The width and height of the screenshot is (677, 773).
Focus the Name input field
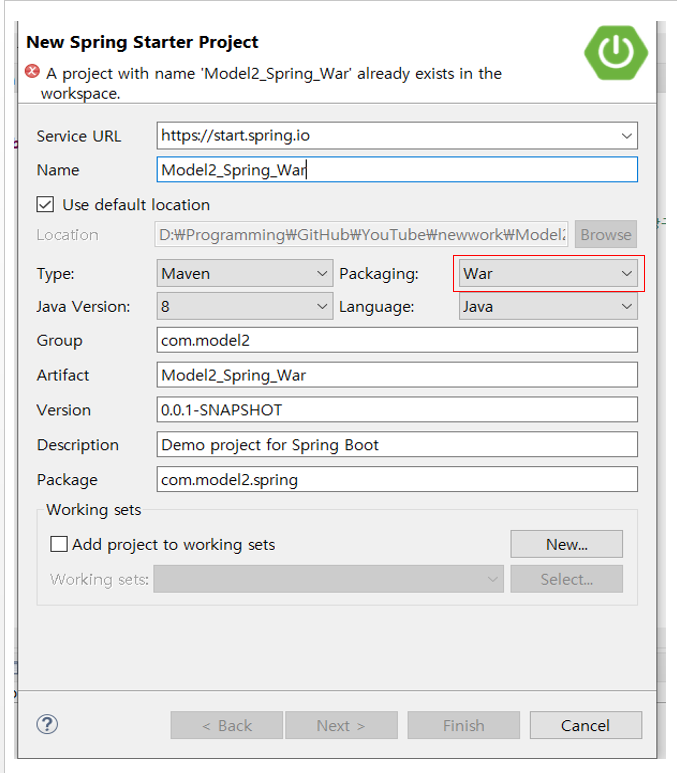tap(397, 170)
